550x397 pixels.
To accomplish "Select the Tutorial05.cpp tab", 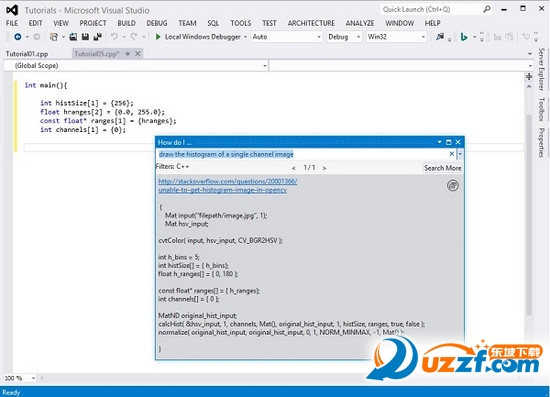I will pyautogui.click(x=96, y=54).
